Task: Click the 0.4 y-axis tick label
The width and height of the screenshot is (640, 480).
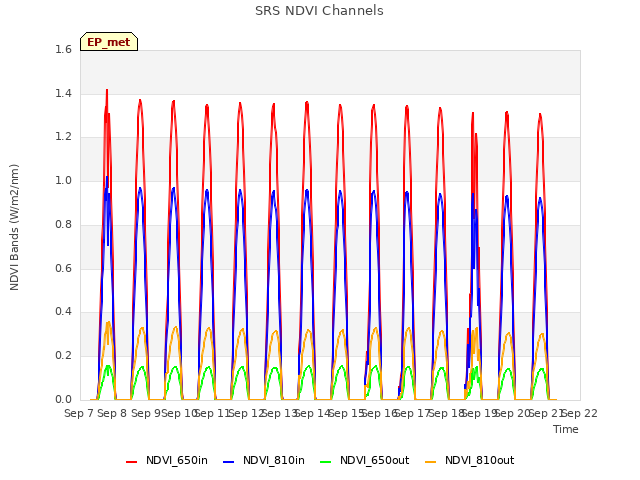Action: pos(63,312)
